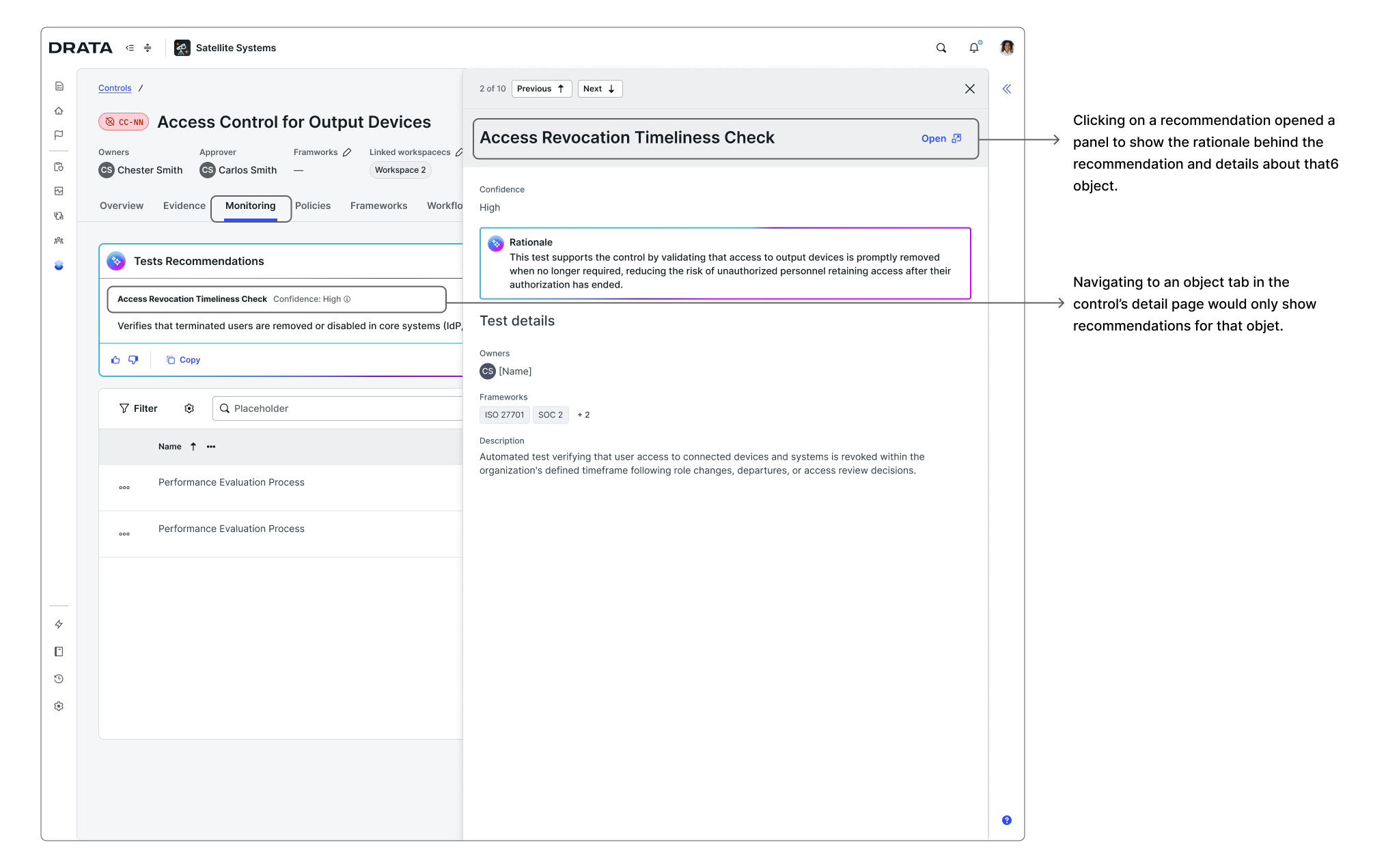Open the lightning bolt icon in the sidebar
The image size is (1386, 868).
pyautogui.click(x=59, y=624)
